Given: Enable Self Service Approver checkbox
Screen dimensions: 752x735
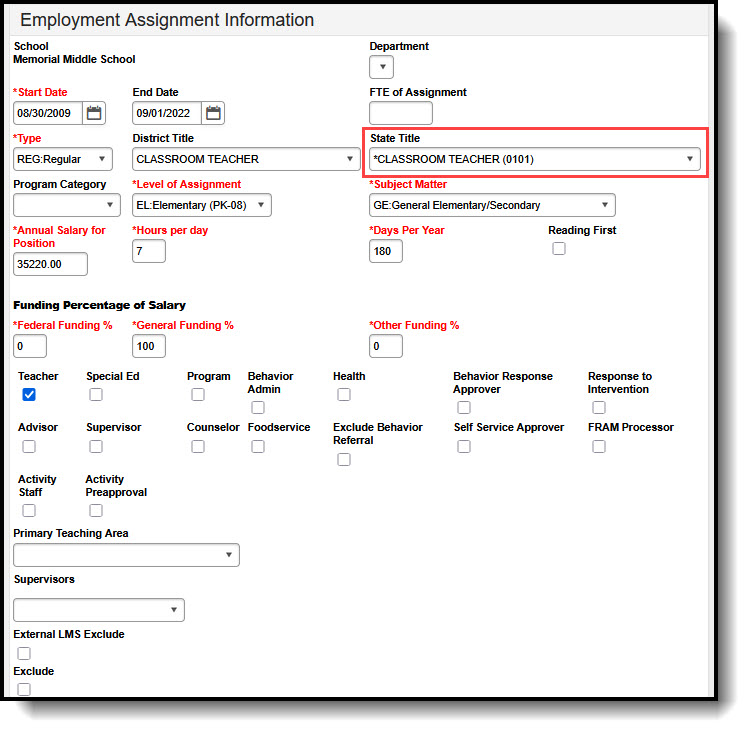Looking at the screenshot, I should pos(464,446).
